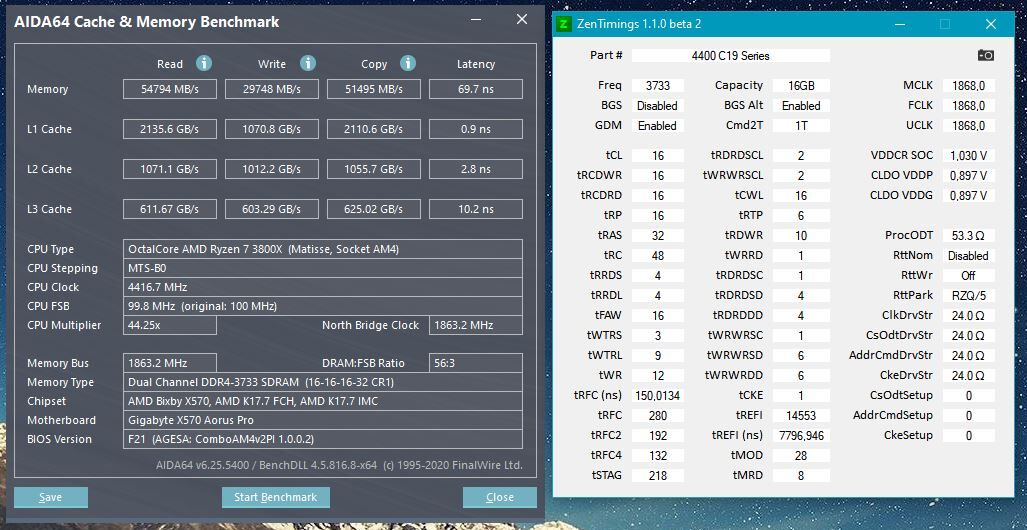Click the info icon next to Write
The height and width of the screenshot is (530, 1027).
[308, 63]
